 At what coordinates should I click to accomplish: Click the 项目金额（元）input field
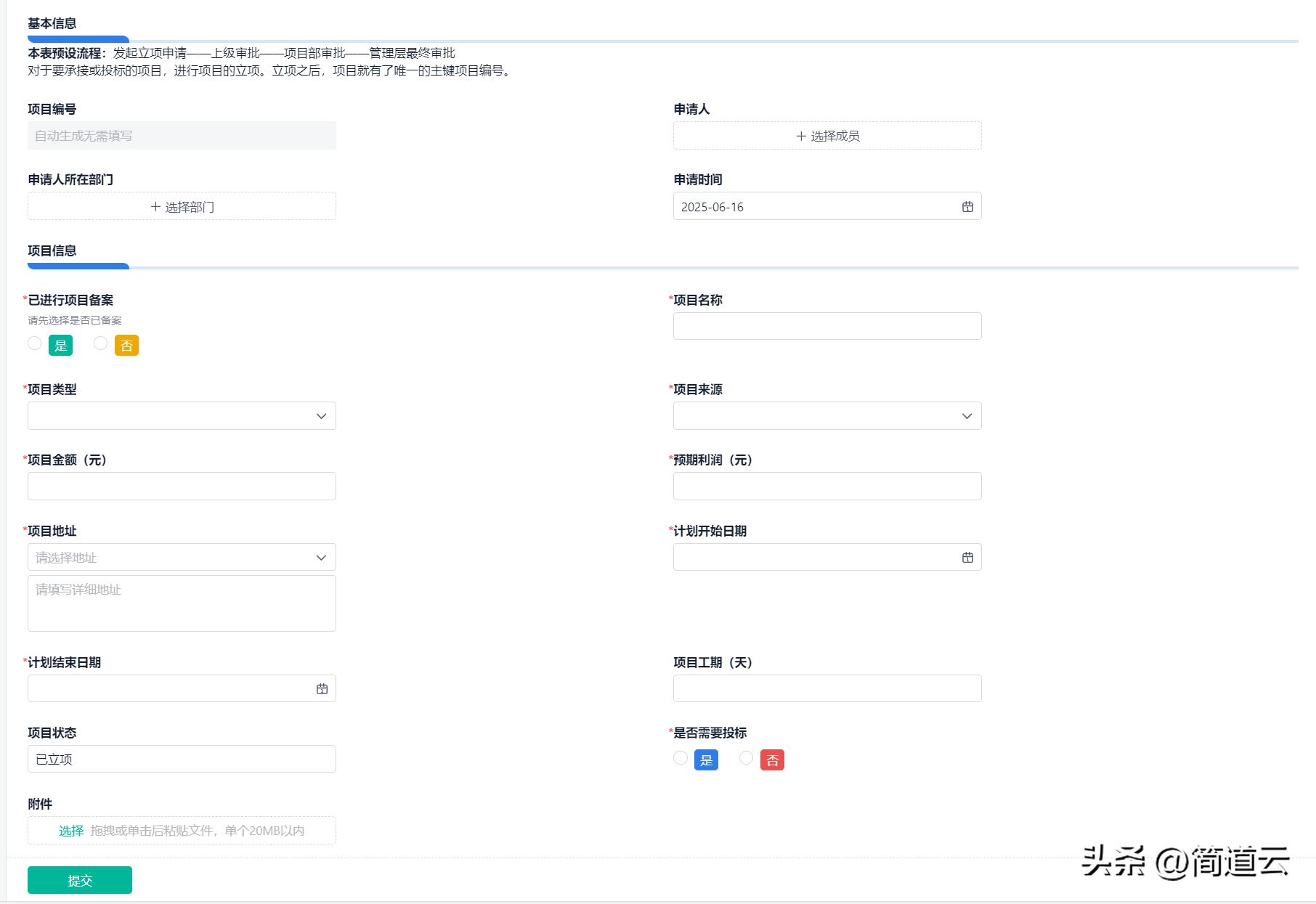tap(181, 485)
